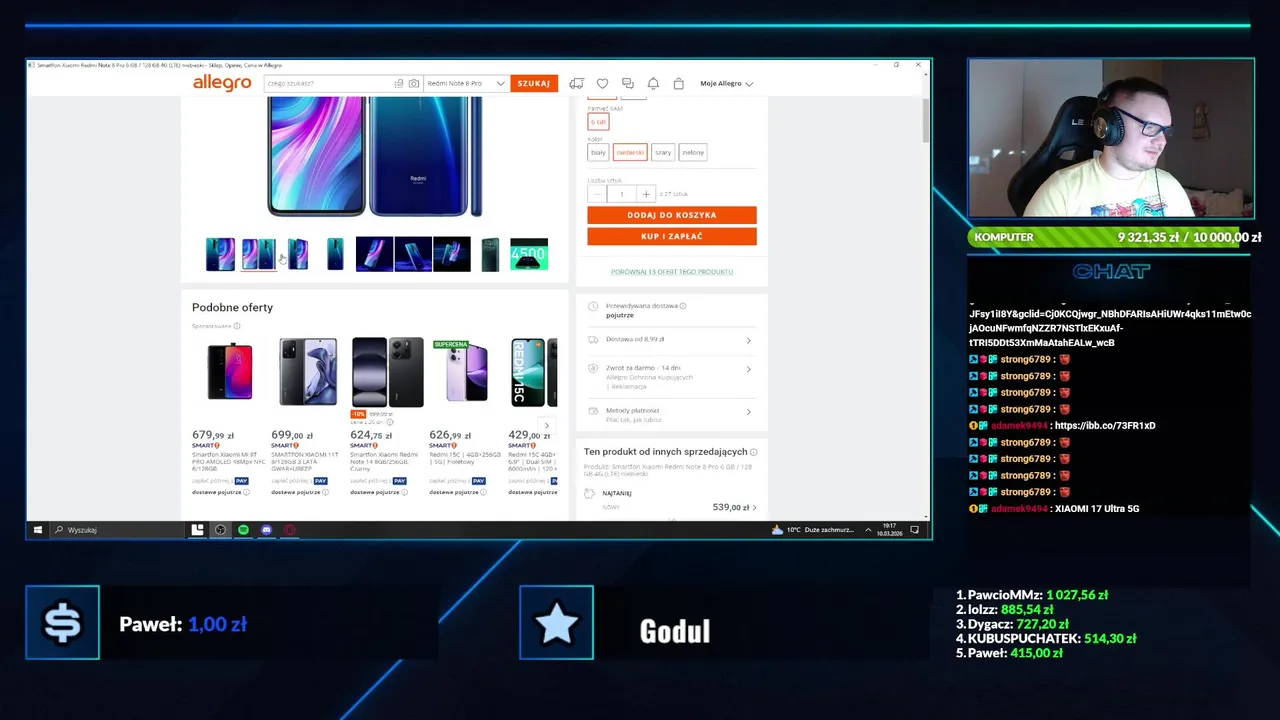1280x720 pixels.
Task: Select the first product gallery thumbnail
Action: [x=220, y=254]
